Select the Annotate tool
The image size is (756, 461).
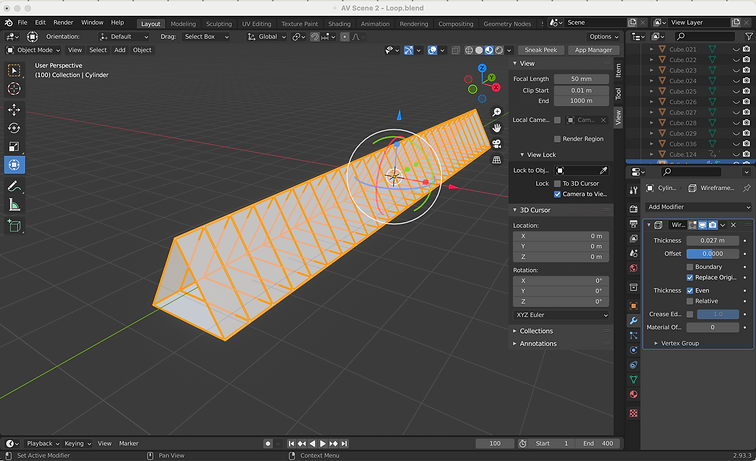click(x=14, y=186)
